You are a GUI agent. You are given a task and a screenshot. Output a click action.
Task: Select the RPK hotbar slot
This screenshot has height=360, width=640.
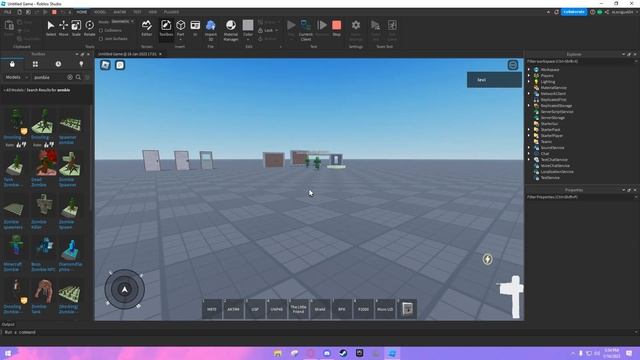point(342,309)
